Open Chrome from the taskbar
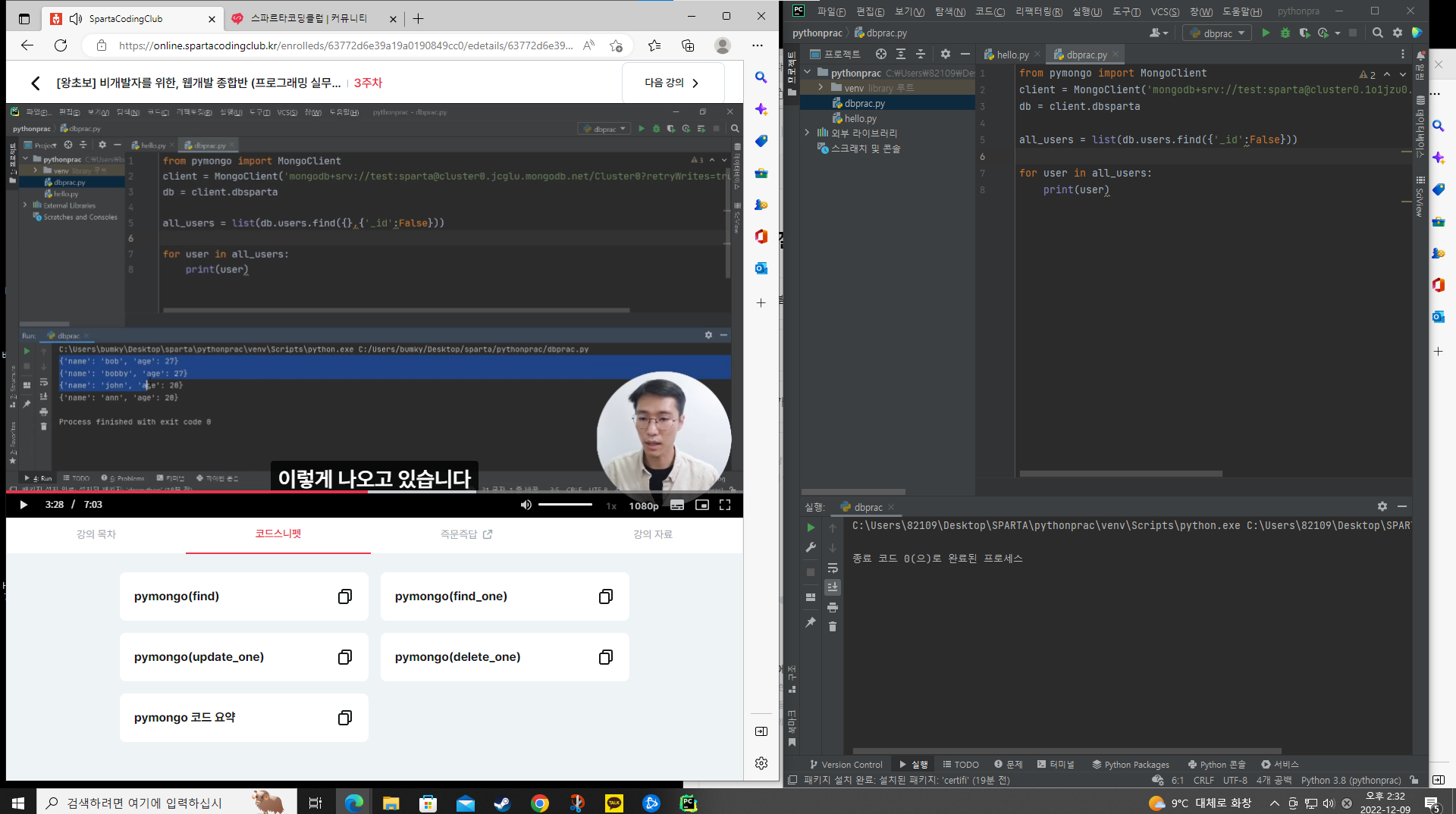The width and height of the screenshot is (1456, 814). (x=540, y=803)
